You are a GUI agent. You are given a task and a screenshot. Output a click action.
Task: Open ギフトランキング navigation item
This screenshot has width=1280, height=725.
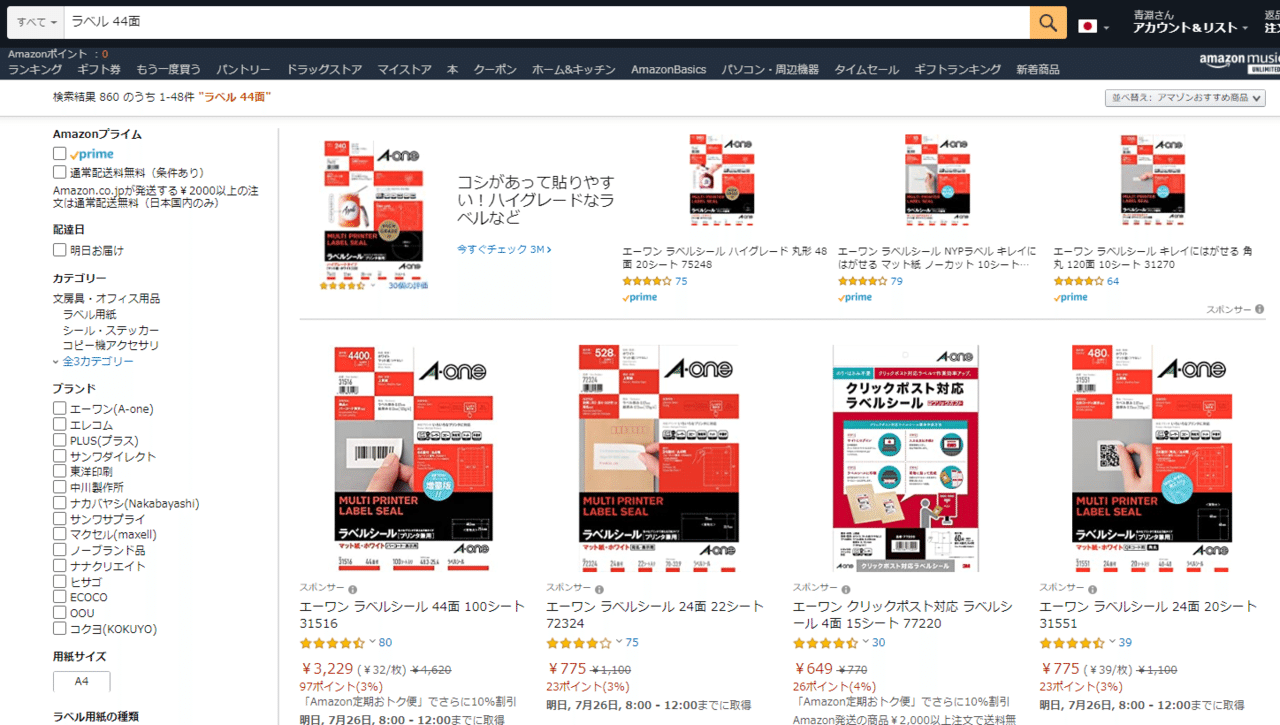[957, 69]
